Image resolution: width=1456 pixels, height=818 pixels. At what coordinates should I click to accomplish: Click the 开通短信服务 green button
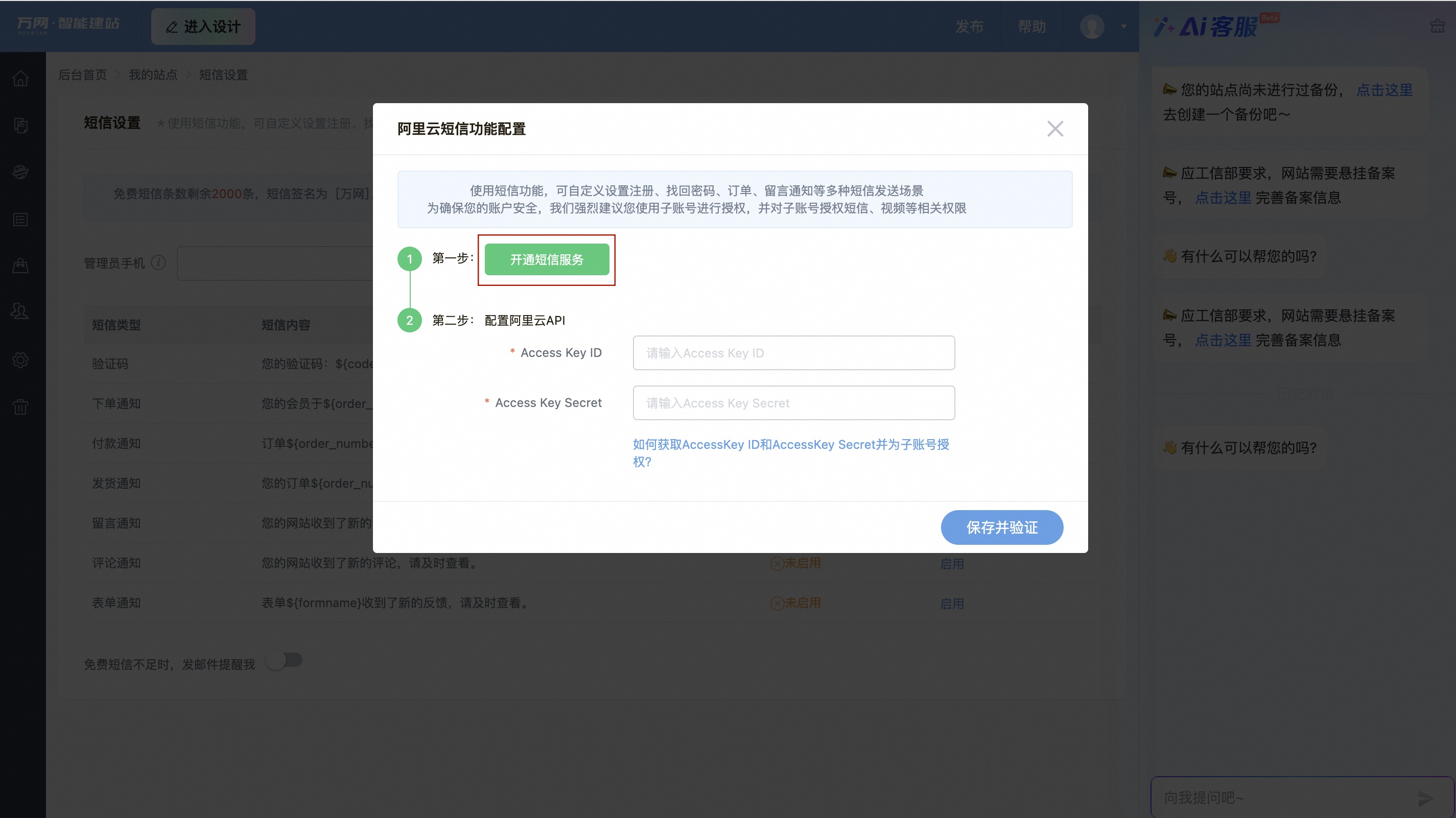coord(547,259)
